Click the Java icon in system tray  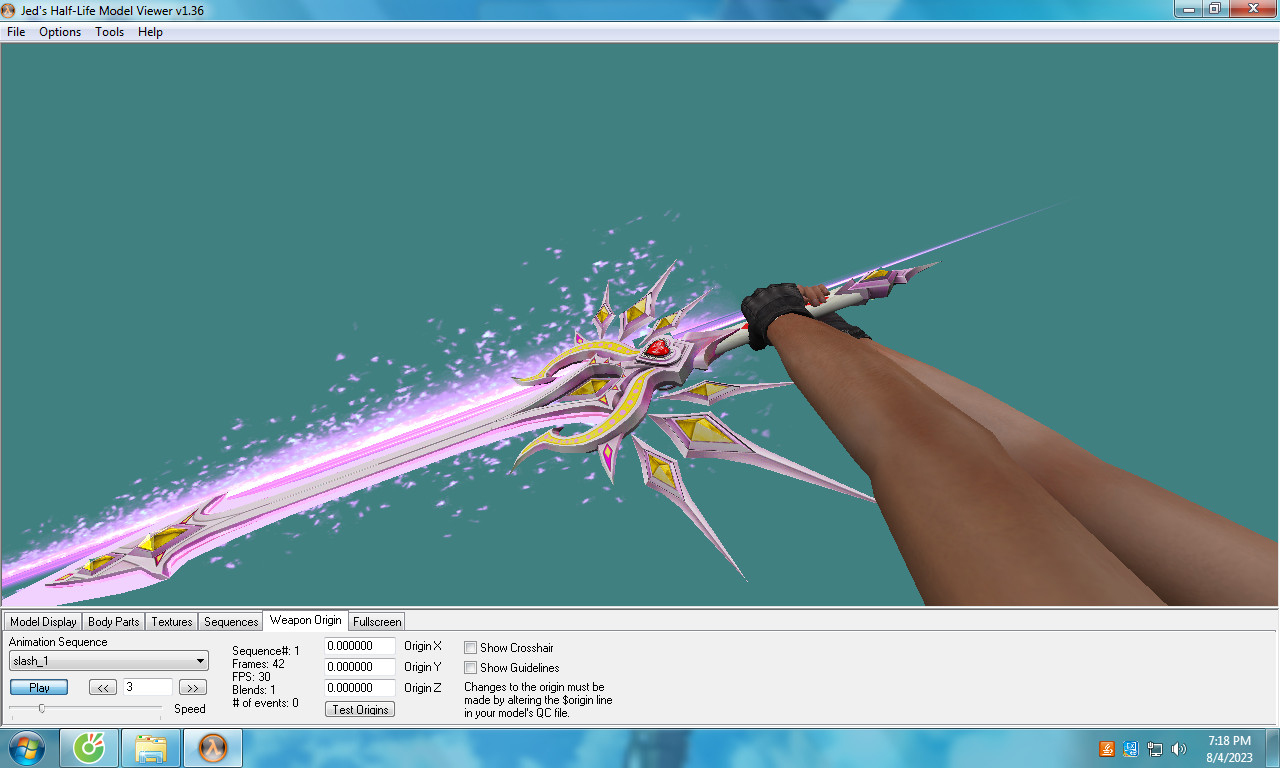[1106, 748]
